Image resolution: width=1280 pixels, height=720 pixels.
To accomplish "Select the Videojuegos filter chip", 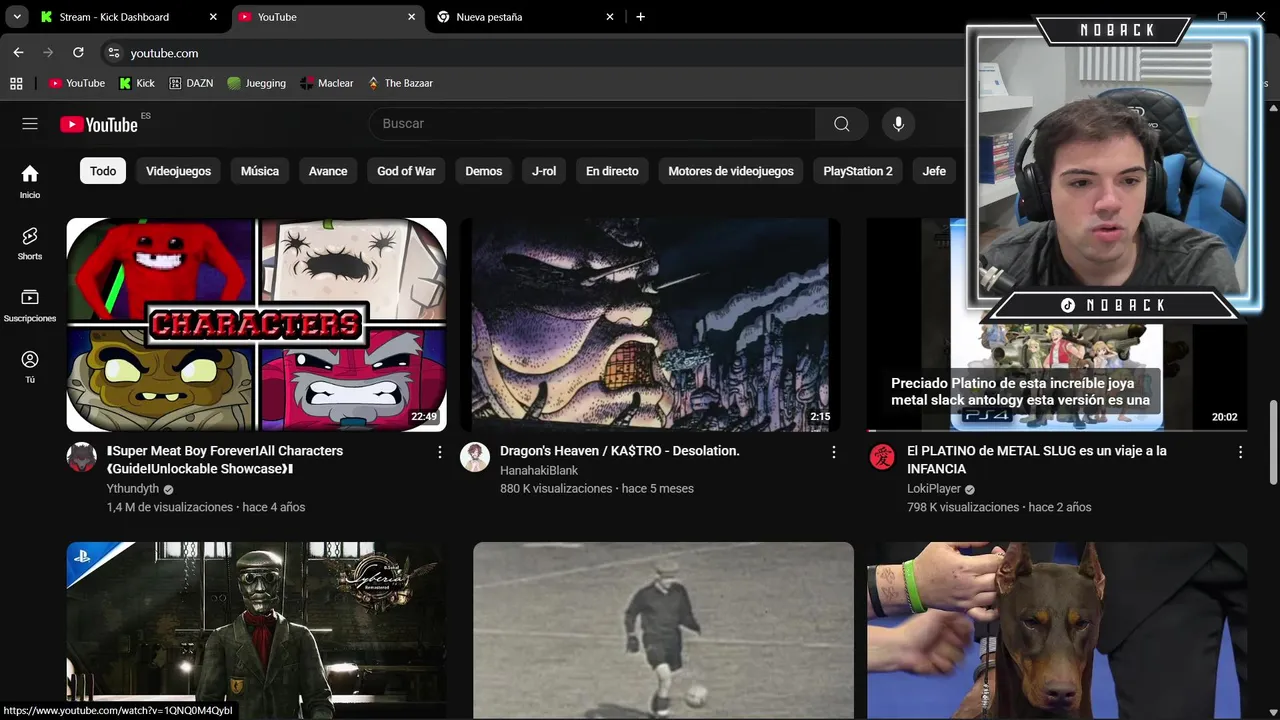I will (178, 171).
